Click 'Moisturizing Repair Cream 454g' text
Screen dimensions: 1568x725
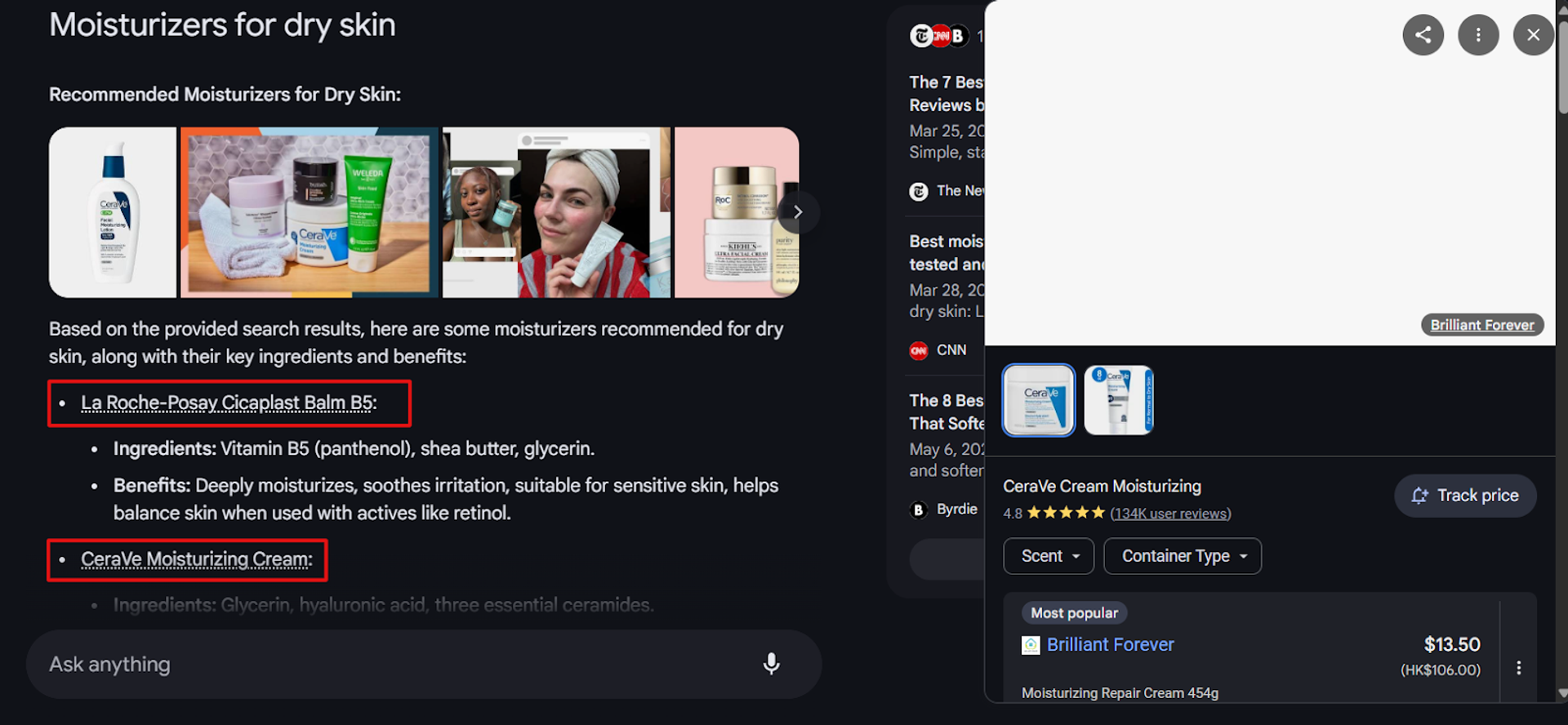point(1120,693)
